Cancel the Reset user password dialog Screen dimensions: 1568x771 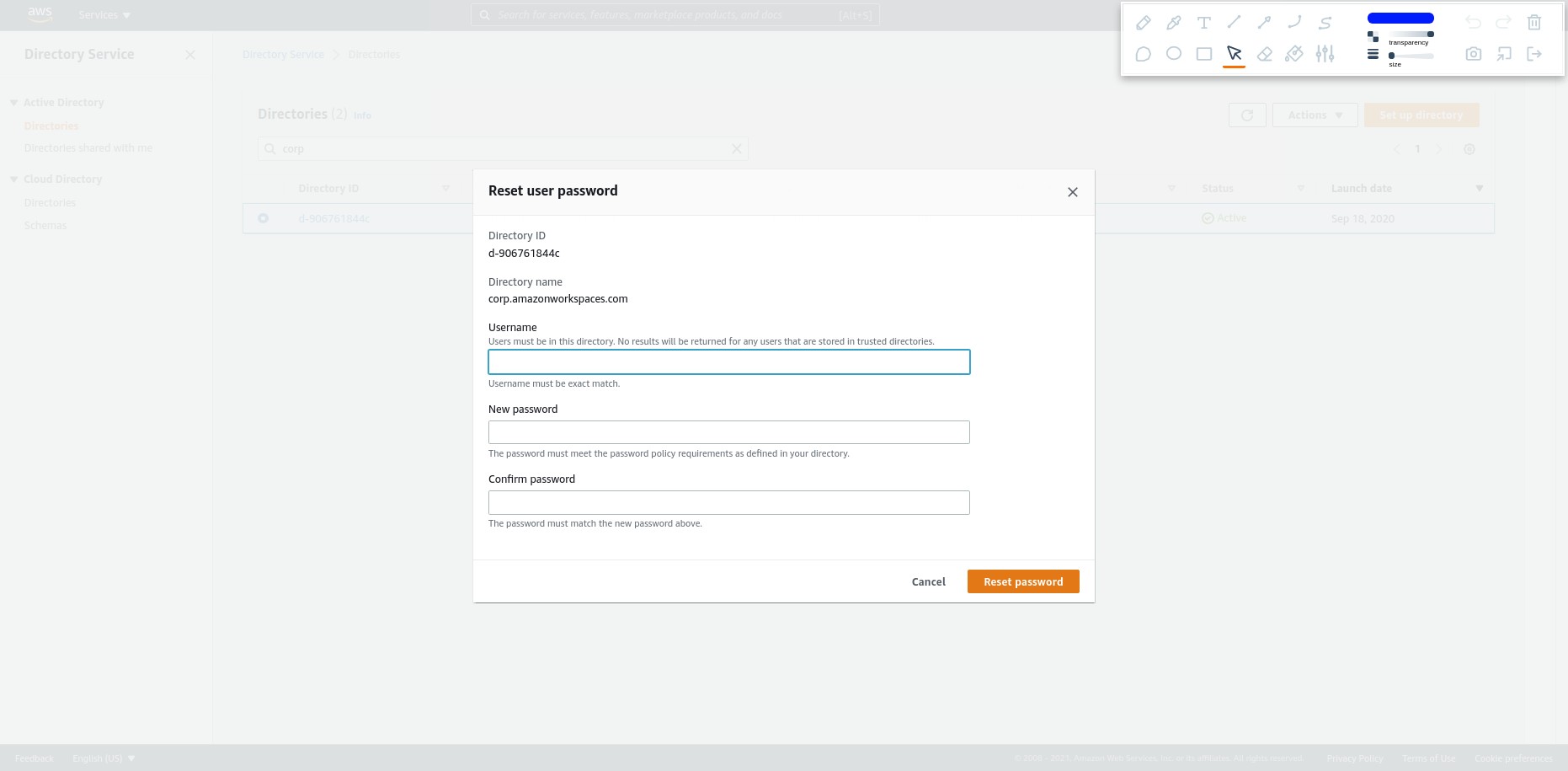[928, 581]
